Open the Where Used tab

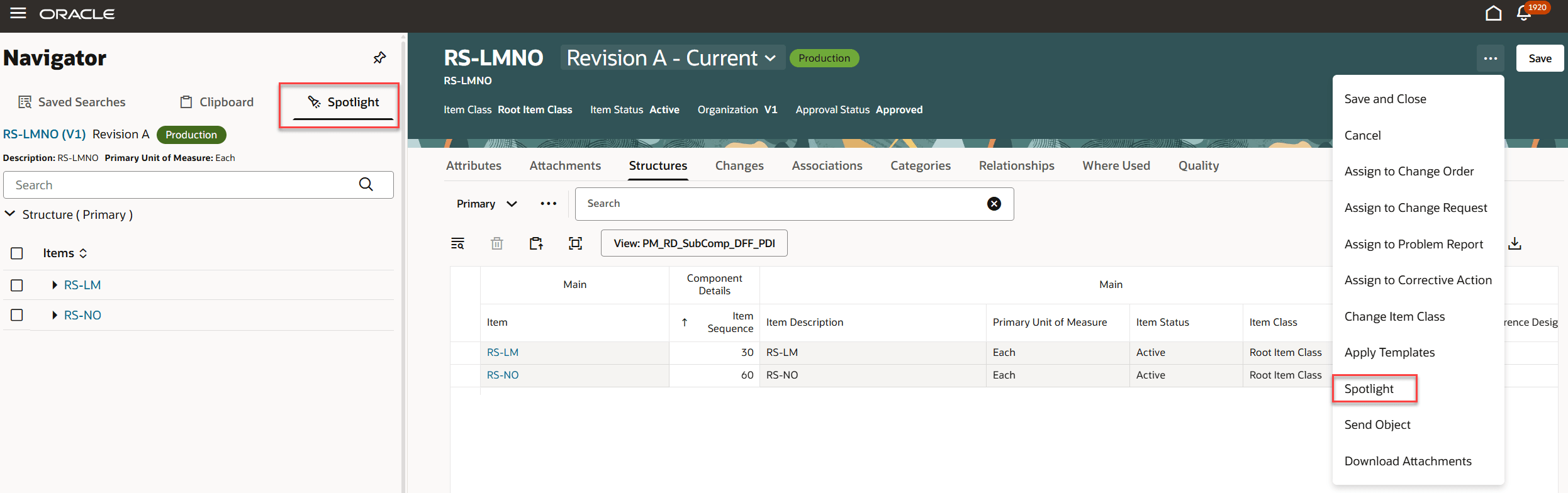pyautogui.click(x=1116, y=165)
